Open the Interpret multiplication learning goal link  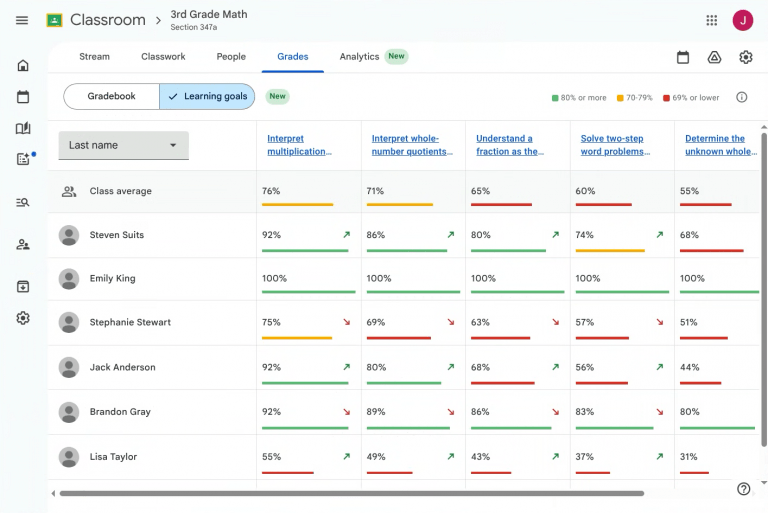pos(299,145)
